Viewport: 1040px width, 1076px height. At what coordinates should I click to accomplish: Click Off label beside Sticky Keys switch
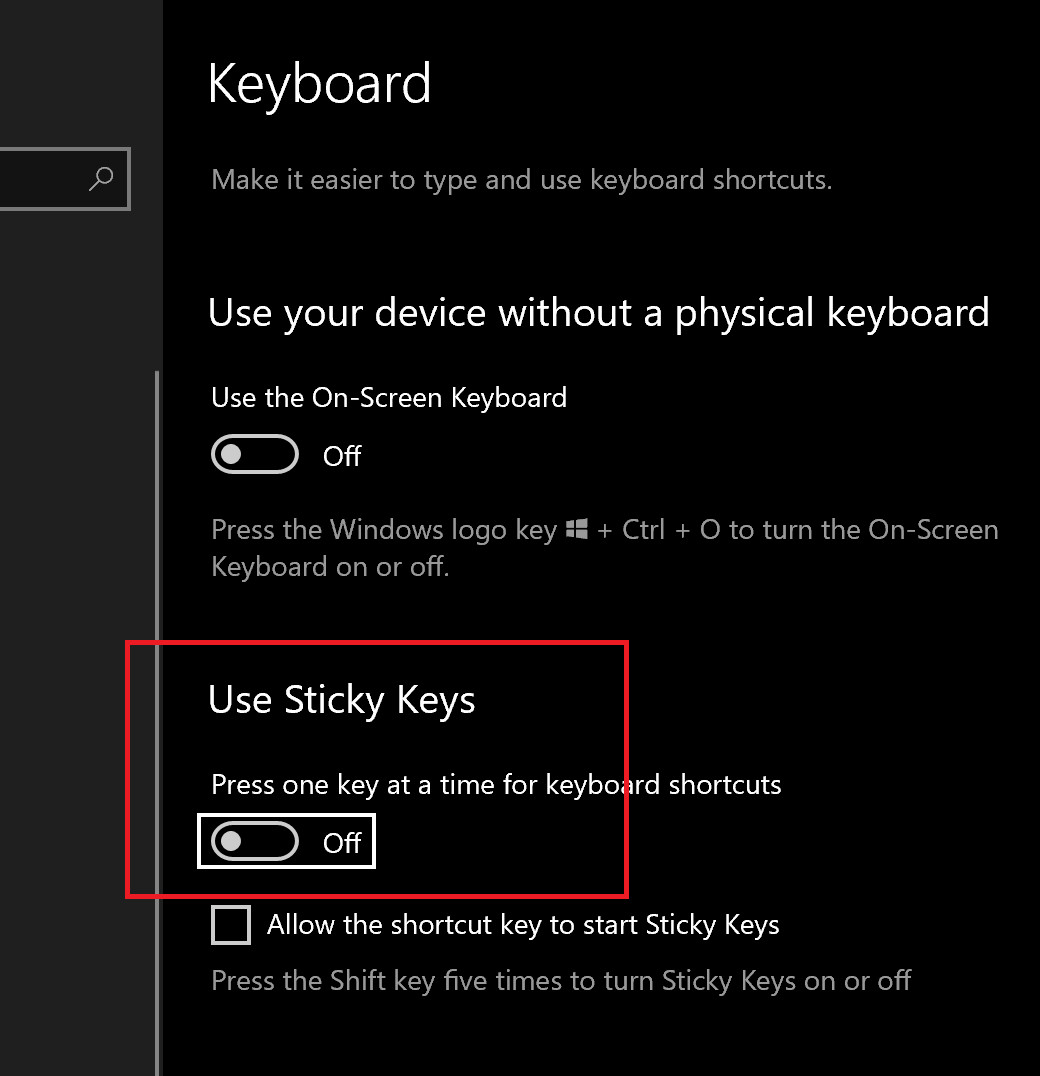click(342, 843)
